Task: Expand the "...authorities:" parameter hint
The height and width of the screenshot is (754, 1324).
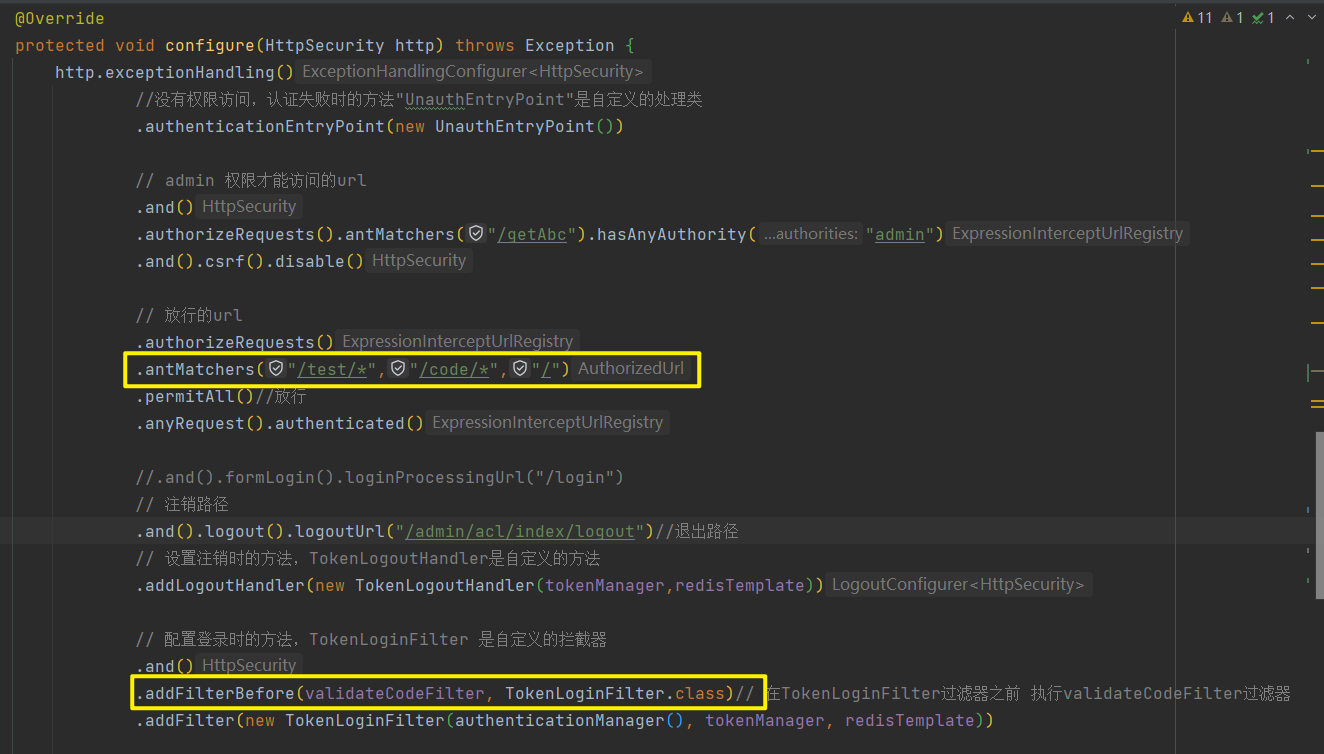Action: click(x=810, y=234)
